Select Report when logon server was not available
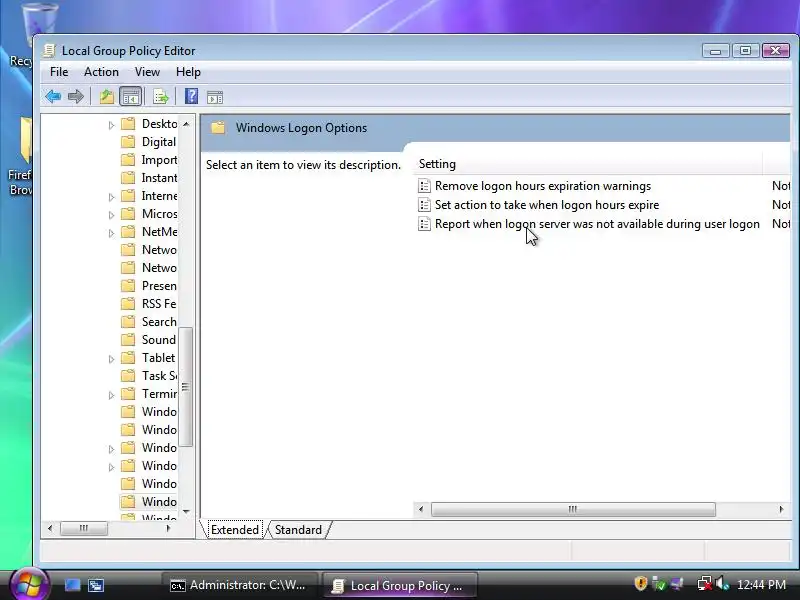Viewport: 800px width, 600px height. point(597,223)
